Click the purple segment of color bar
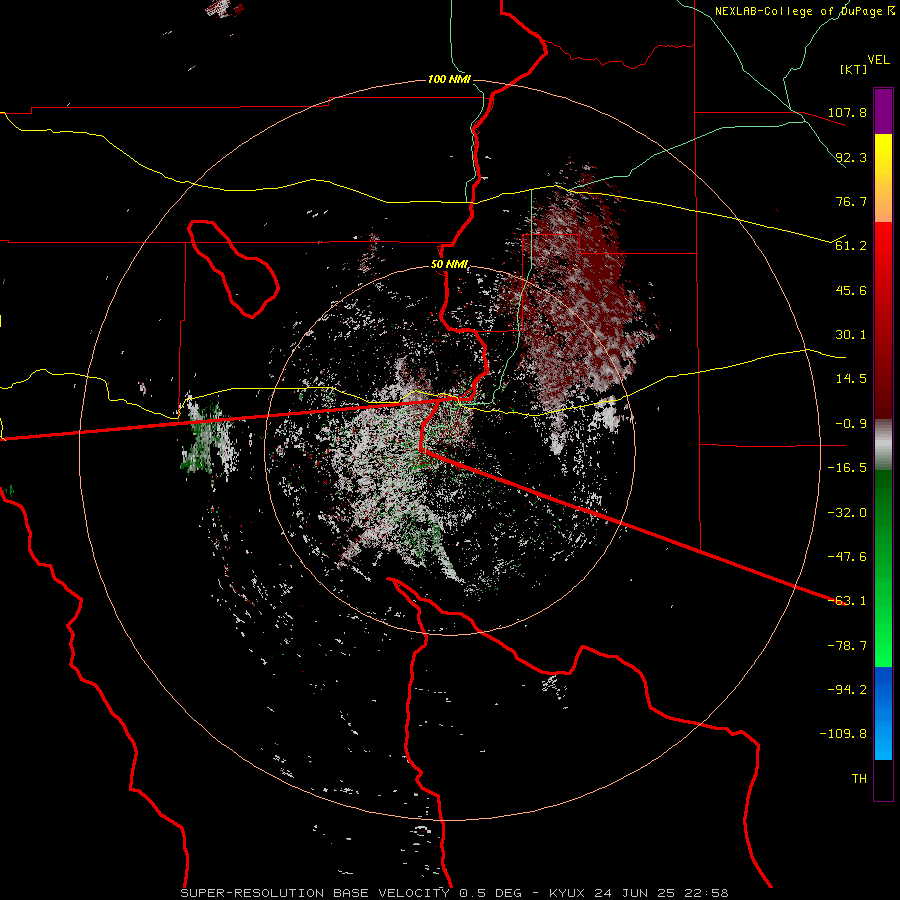The height and width of the screenshot is (900, 900). click(x=883, y=111)
